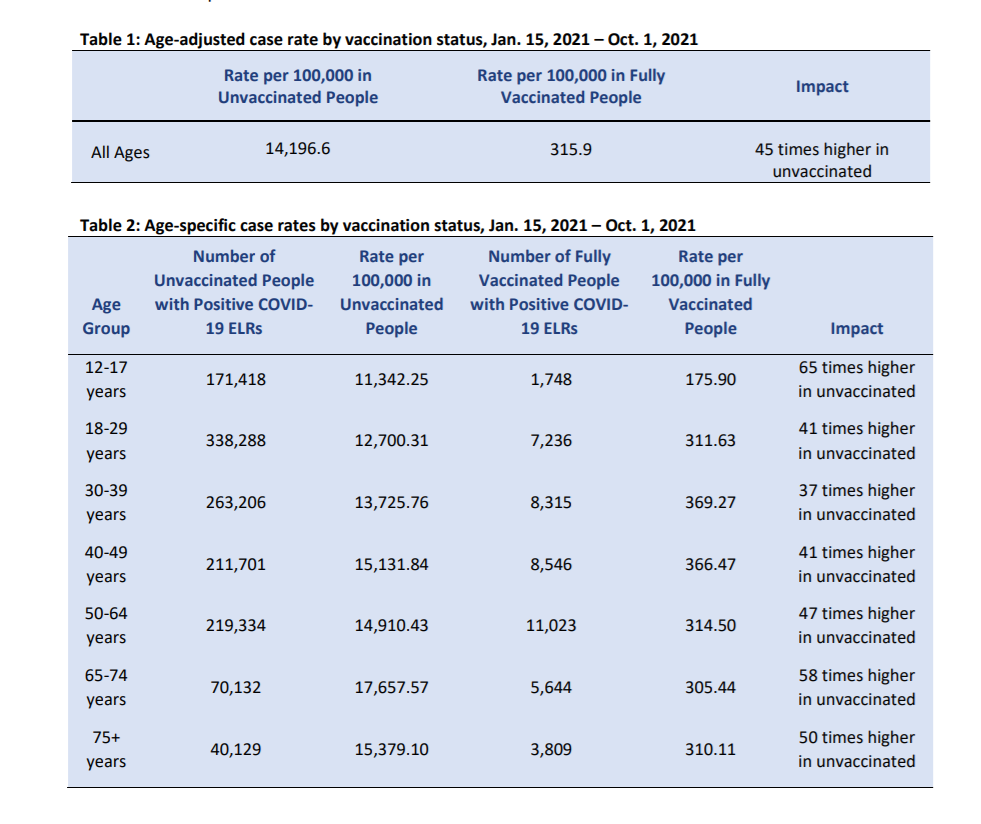981x824 pixels.
Task: Click the '40-49 years' row label
Action: [x=106, y=564]
